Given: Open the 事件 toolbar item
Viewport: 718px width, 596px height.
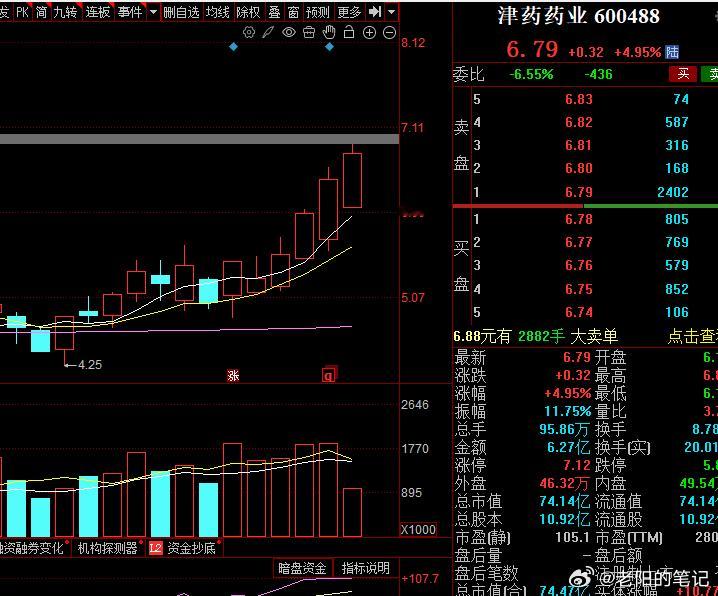Looking at the screenshot, I should click(x=130, y=12).
